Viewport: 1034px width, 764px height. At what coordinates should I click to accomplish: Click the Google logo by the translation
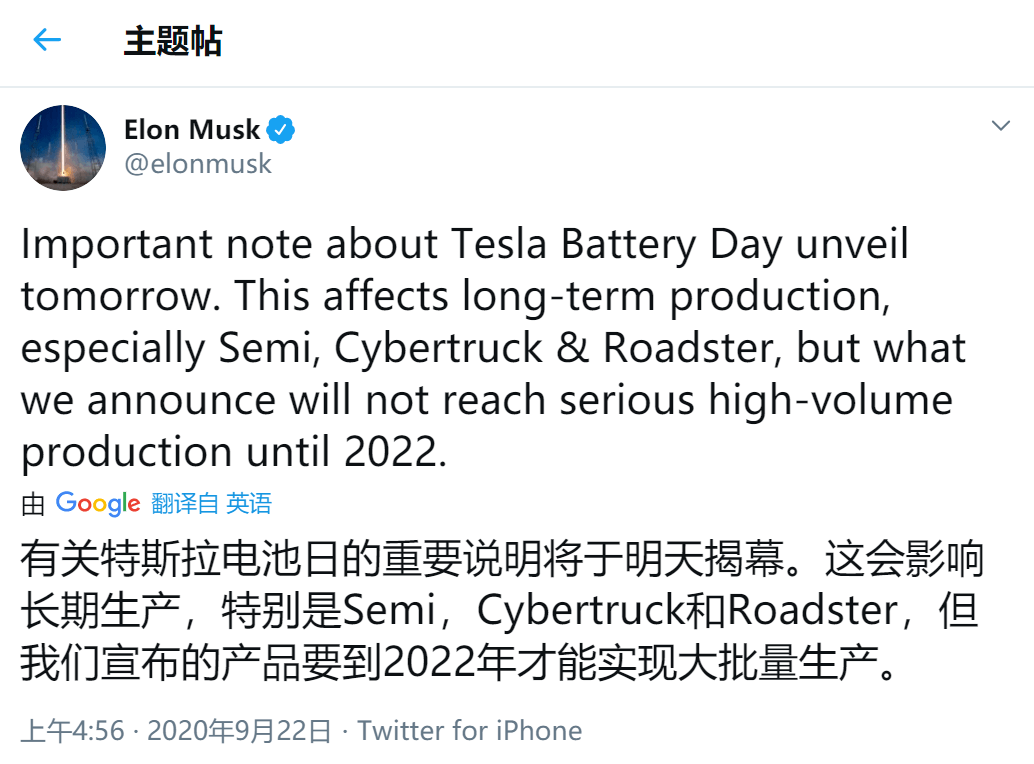pyautogui.click(x=98, y=504)
